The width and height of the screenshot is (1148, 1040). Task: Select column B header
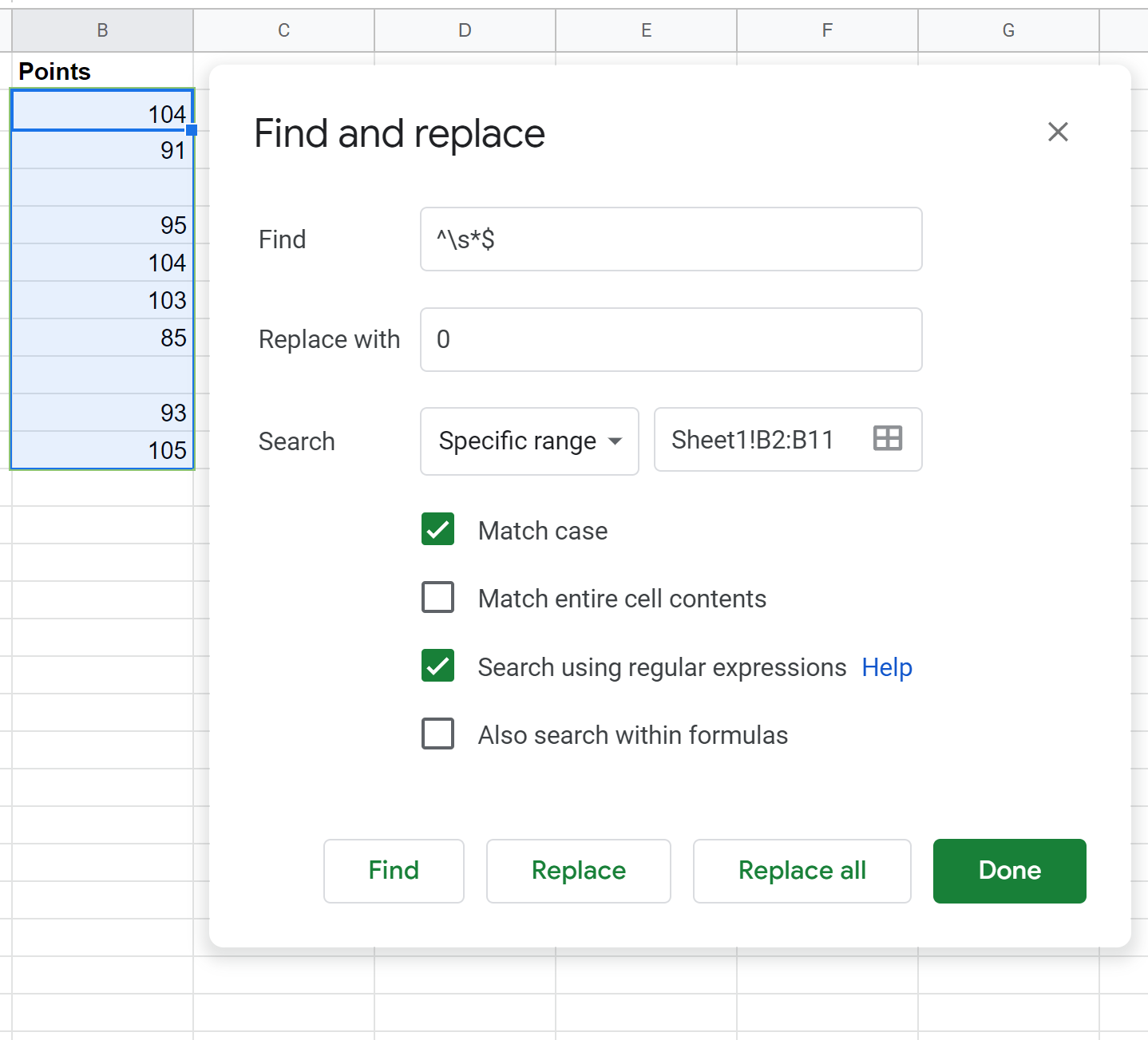coord(102,30)
